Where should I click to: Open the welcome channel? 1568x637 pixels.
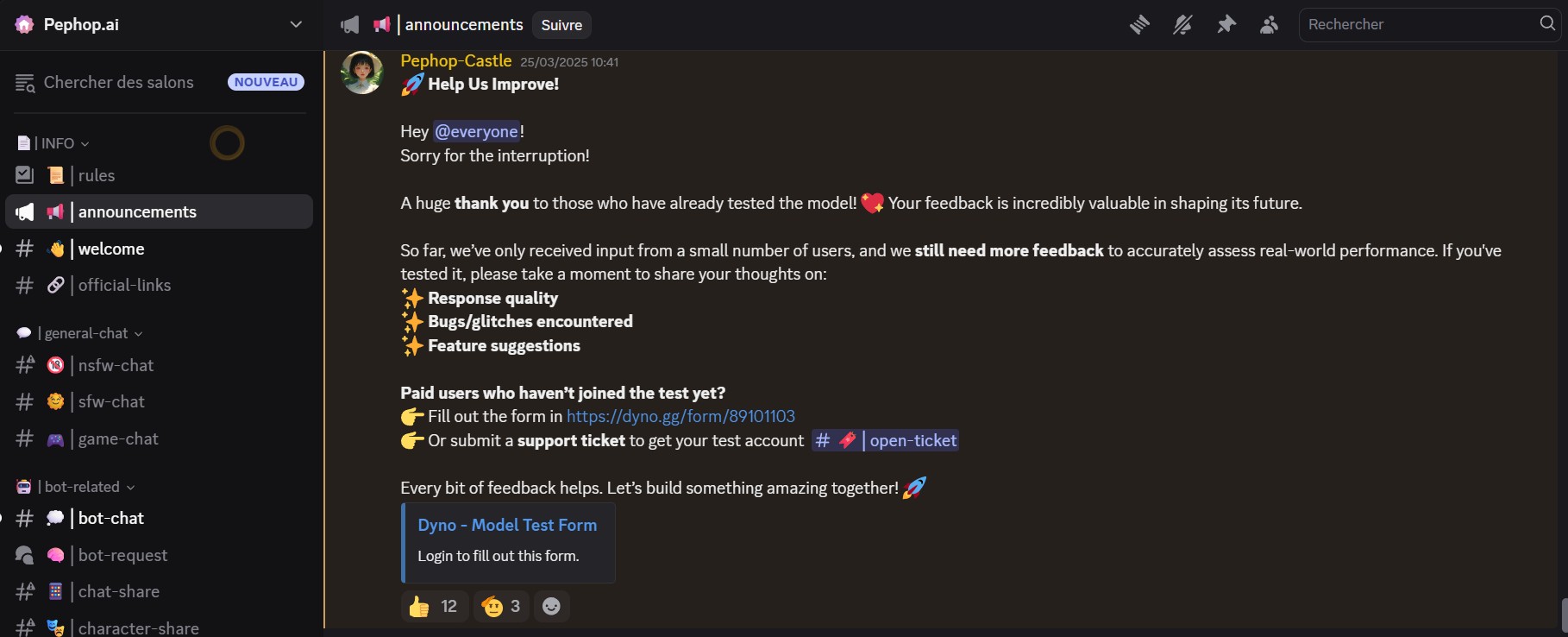110,249
